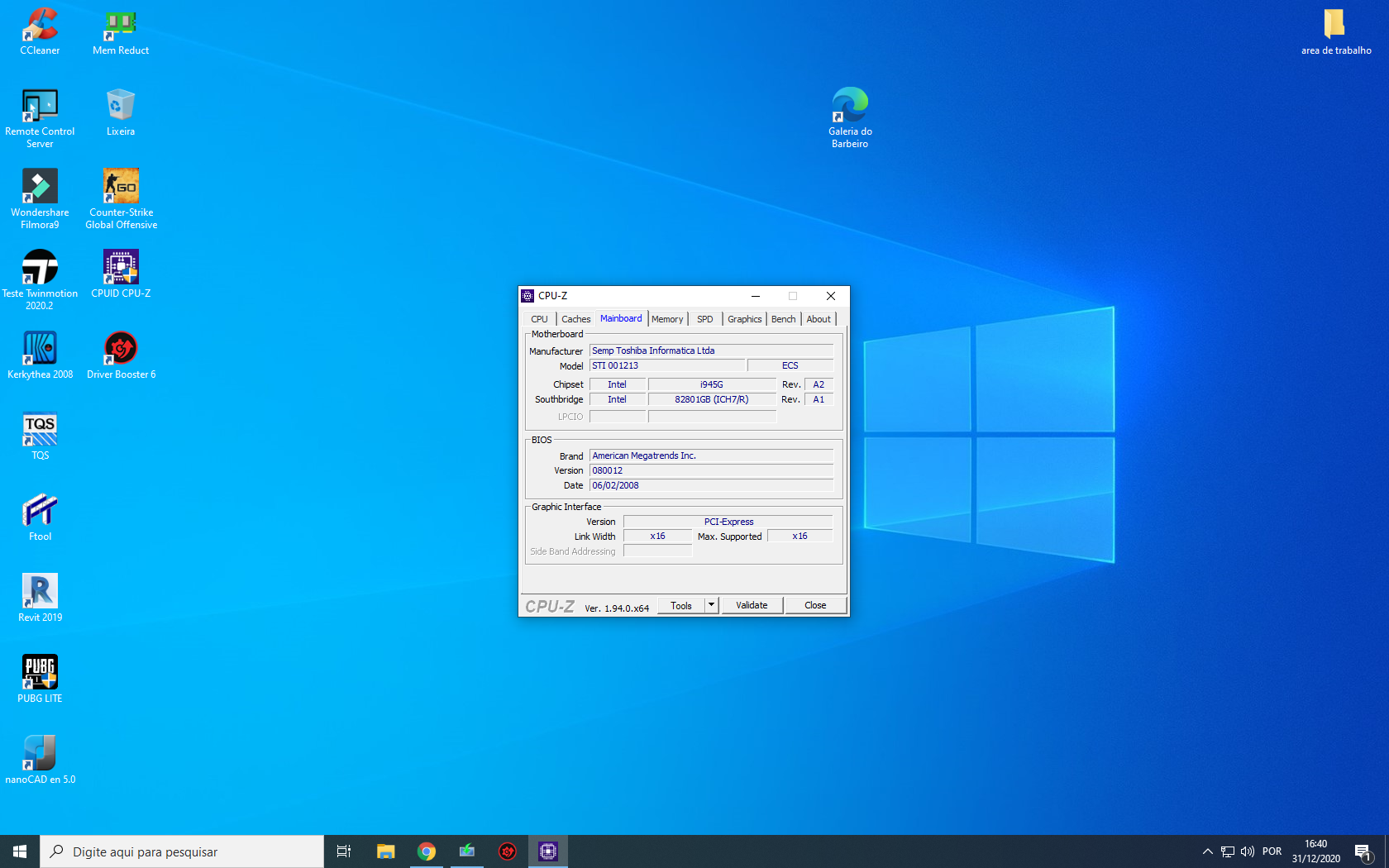Click the 82801GB (ICH7/R) southbridge field
Screen dimensions: 1389x868
[x=712, y=399]
